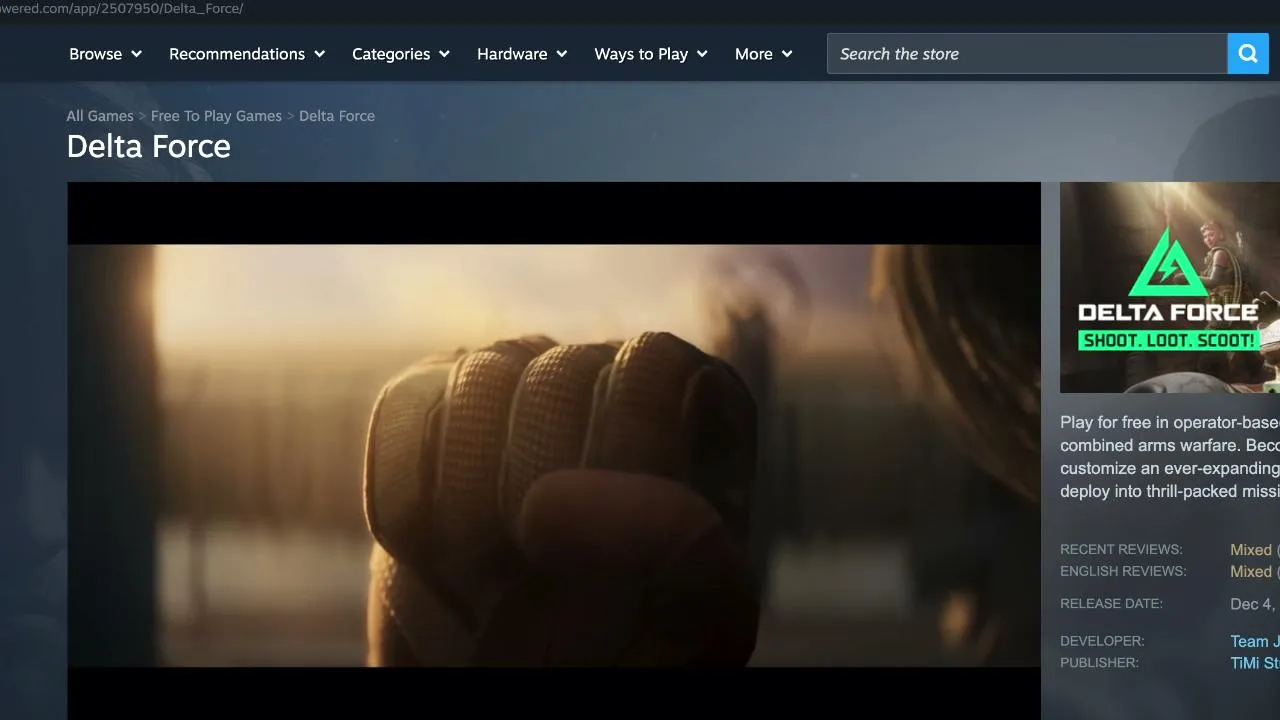Expand the Ways to Play chevron
The height and width of the screenshot is (720, 1280).
tap(702, 54)
